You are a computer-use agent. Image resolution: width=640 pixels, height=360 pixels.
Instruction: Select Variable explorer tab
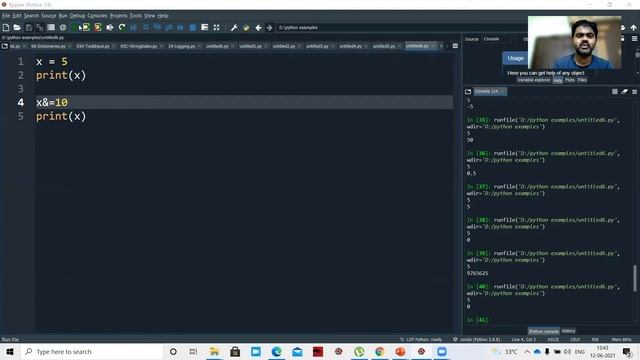pyautogui.click(x=533, y=80)
